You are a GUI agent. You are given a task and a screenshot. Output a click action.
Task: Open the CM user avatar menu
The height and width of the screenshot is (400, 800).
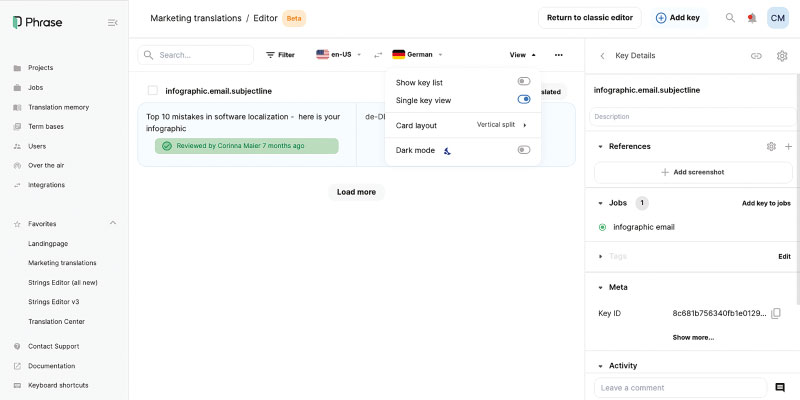point(778,18)
